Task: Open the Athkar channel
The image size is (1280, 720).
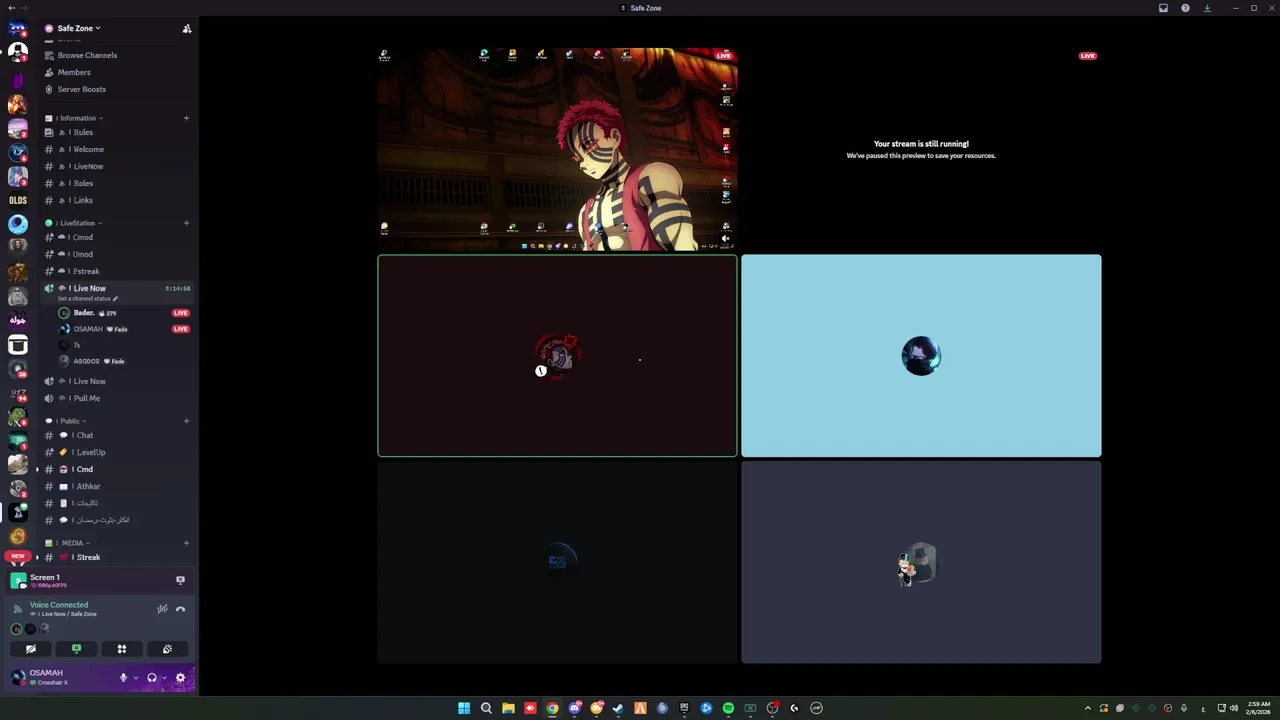Action: 88,486
